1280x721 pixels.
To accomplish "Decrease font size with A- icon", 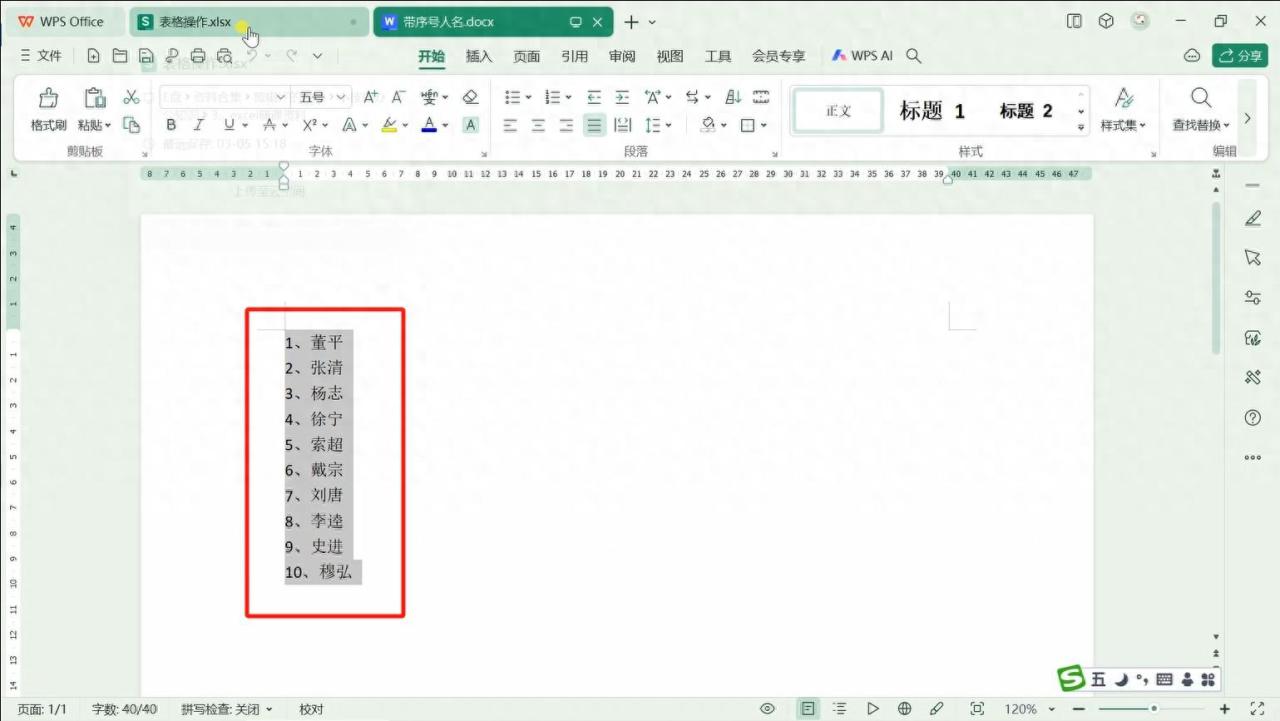I will pyautogui.click(x=398, y=97).
